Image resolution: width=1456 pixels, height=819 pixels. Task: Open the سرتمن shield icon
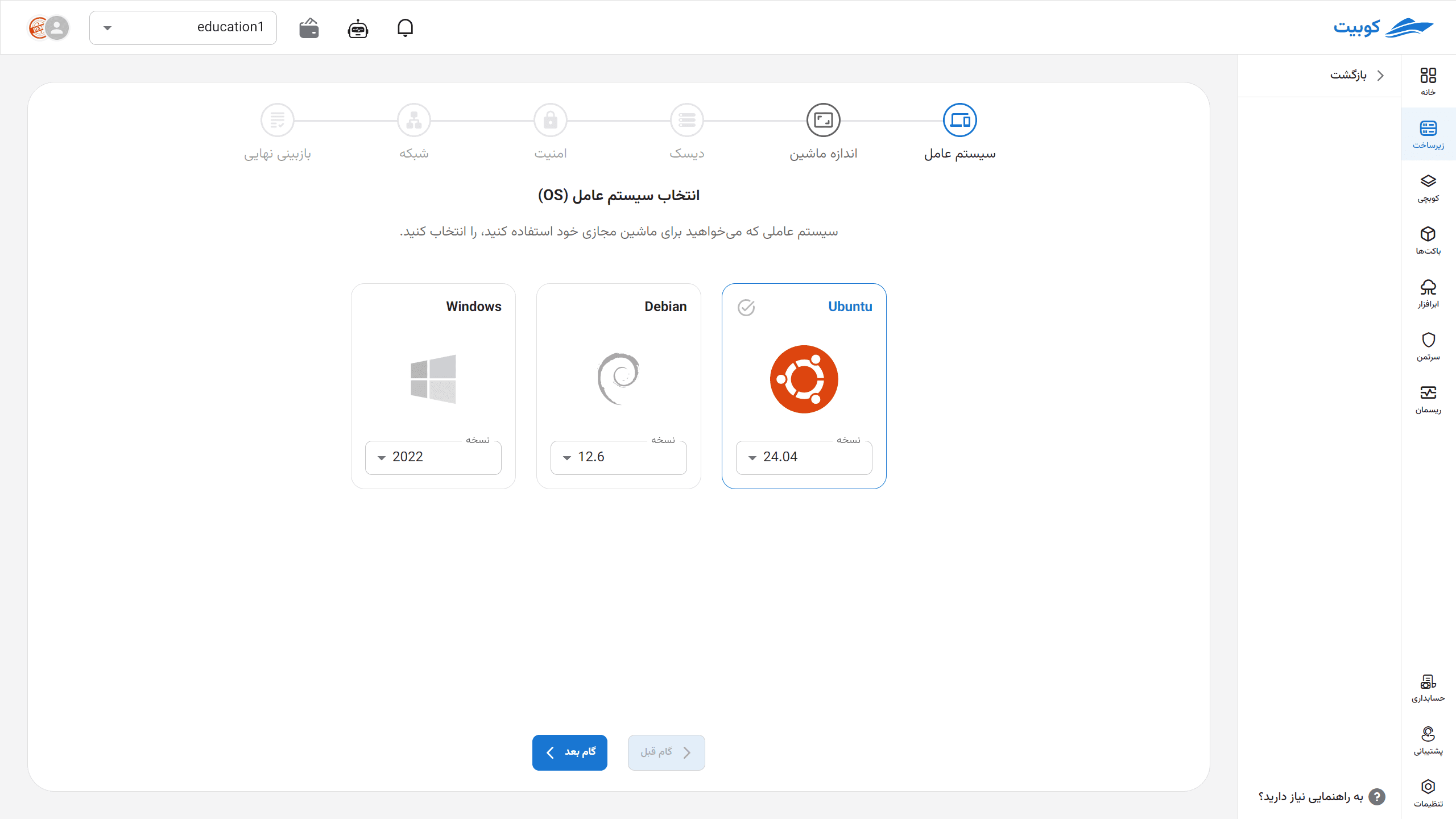point(1428,346)
